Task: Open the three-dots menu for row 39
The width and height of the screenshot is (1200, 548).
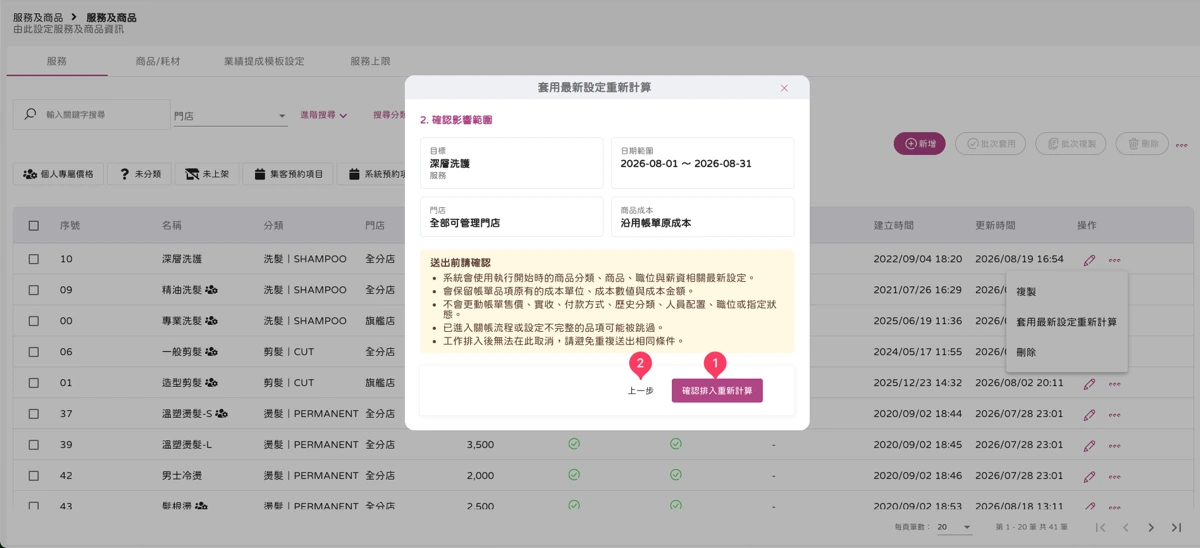Action: click(1114, 446)
